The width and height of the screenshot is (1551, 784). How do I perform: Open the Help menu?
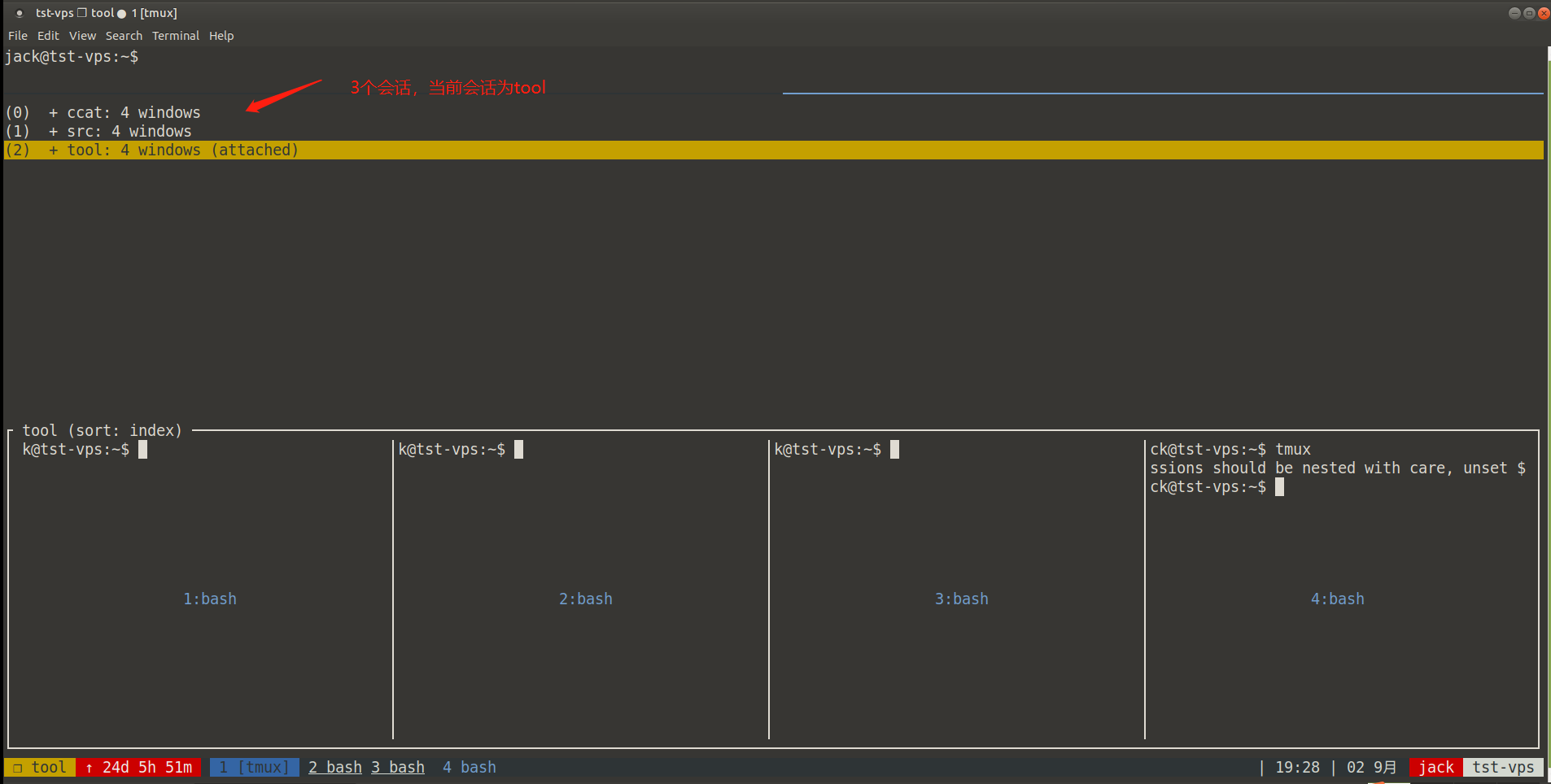221,36
